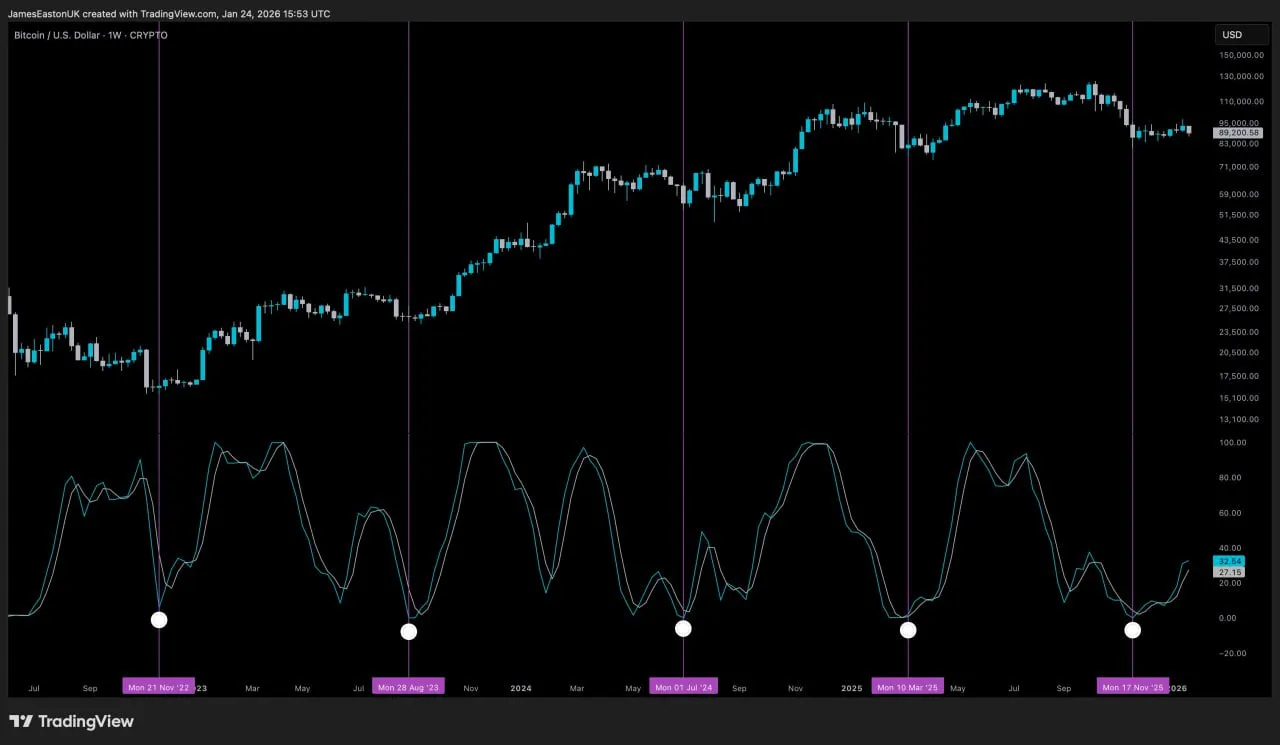Select the white circle marker under Aug '23 line
1280x745 pixels.
tap(408, 631)
